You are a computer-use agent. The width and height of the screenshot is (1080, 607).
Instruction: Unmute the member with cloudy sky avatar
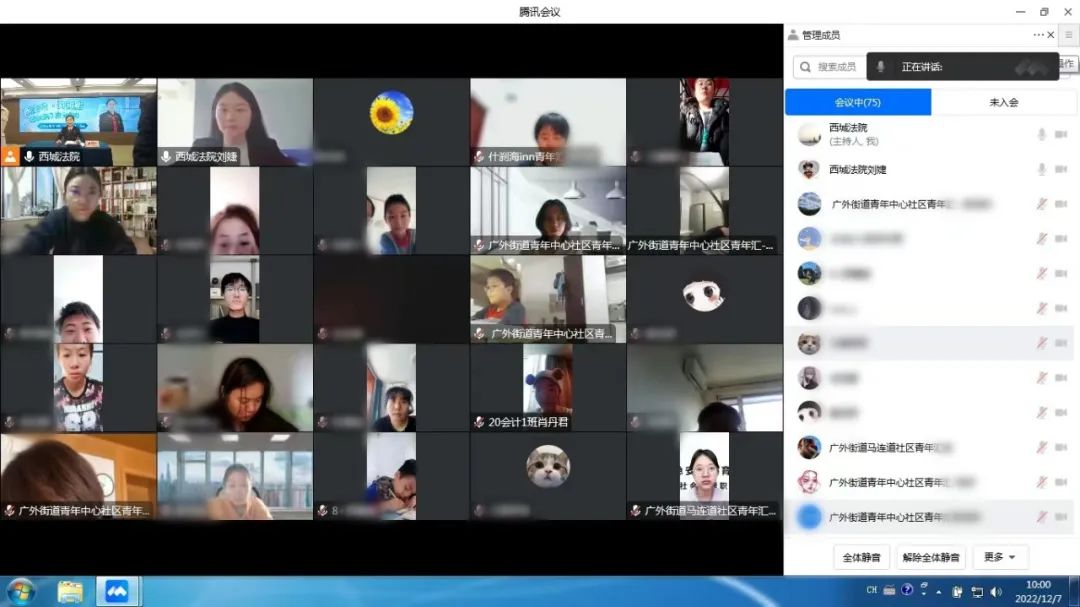(x=1041, y=204)
